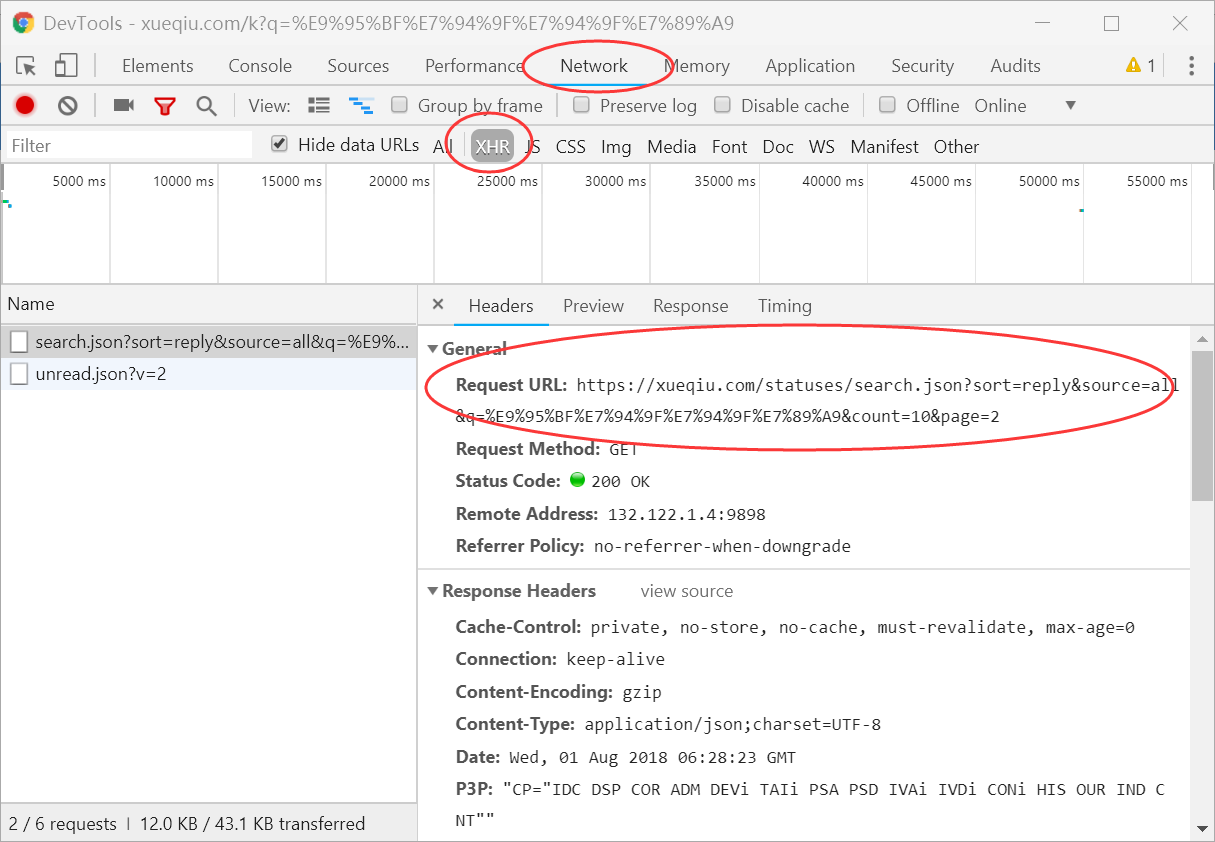Switch to the Elements panel tab
Viewport: 1215px width, 842px height.
point(158,66)
